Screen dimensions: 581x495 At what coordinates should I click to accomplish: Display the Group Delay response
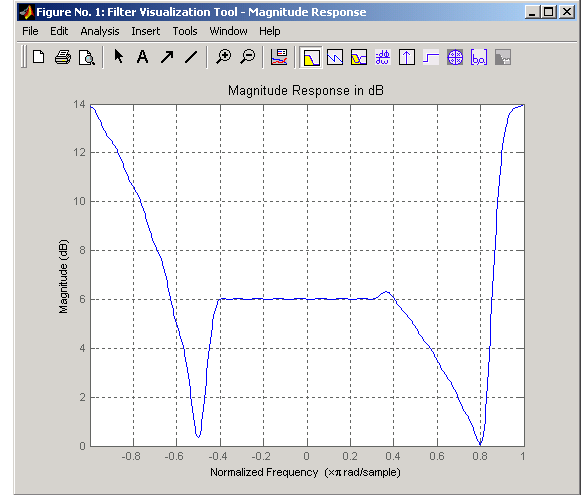(383, 57)
